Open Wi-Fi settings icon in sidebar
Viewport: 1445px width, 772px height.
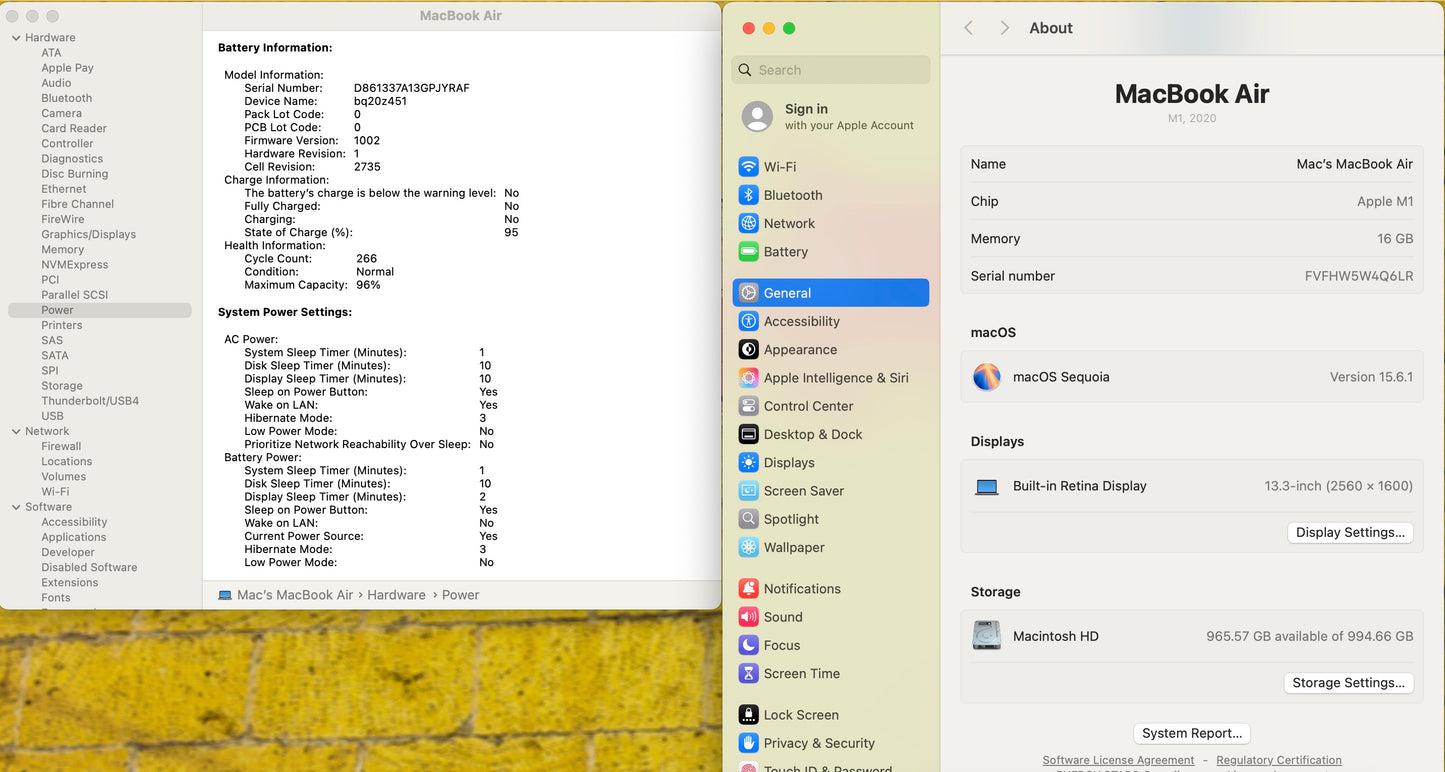click(748, 167)
